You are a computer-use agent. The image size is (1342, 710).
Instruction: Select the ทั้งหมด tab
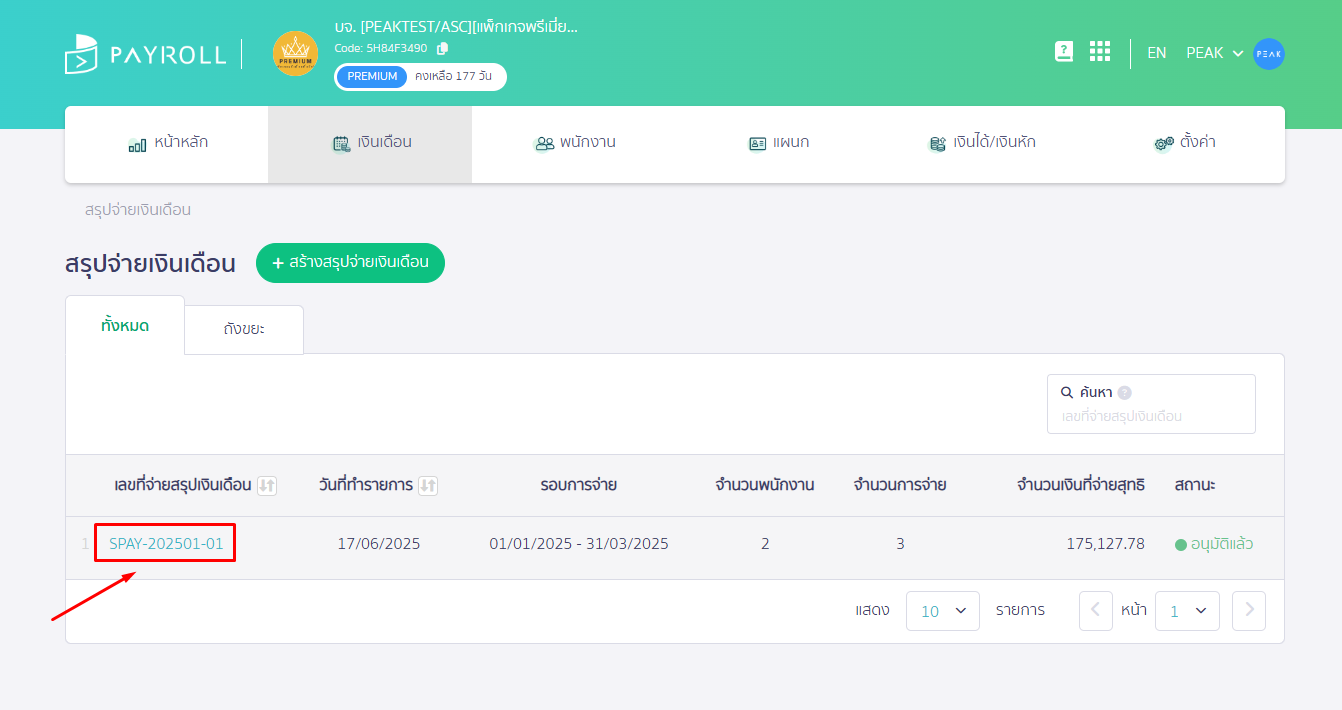click(125, 325)
